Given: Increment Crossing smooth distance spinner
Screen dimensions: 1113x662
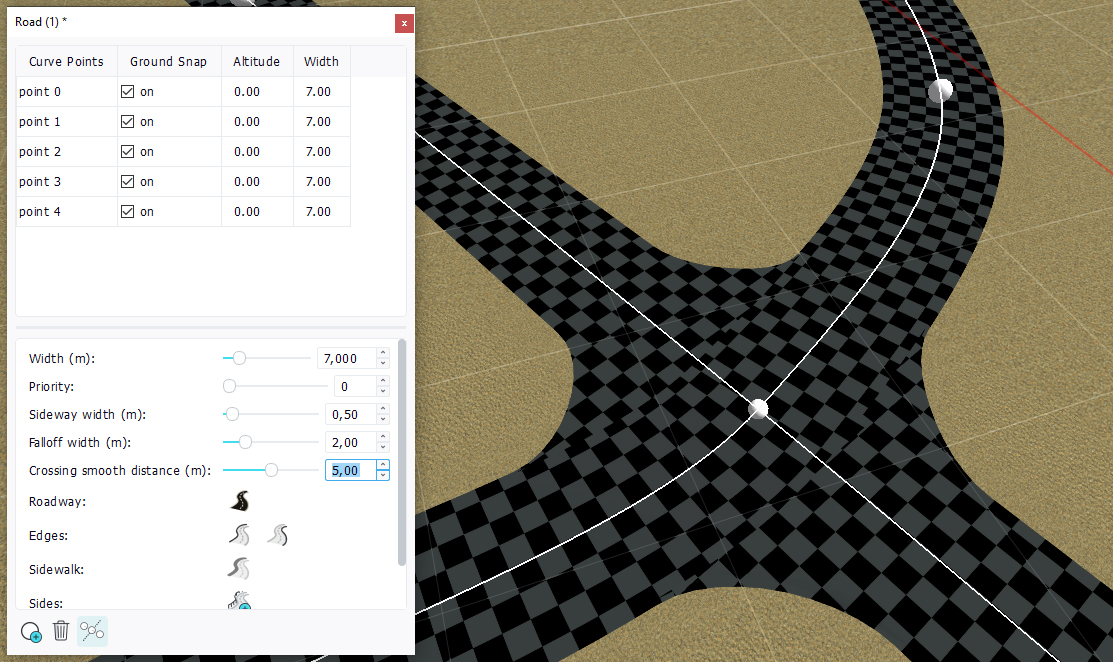Looking at the screenshot, I should (383, 465).
